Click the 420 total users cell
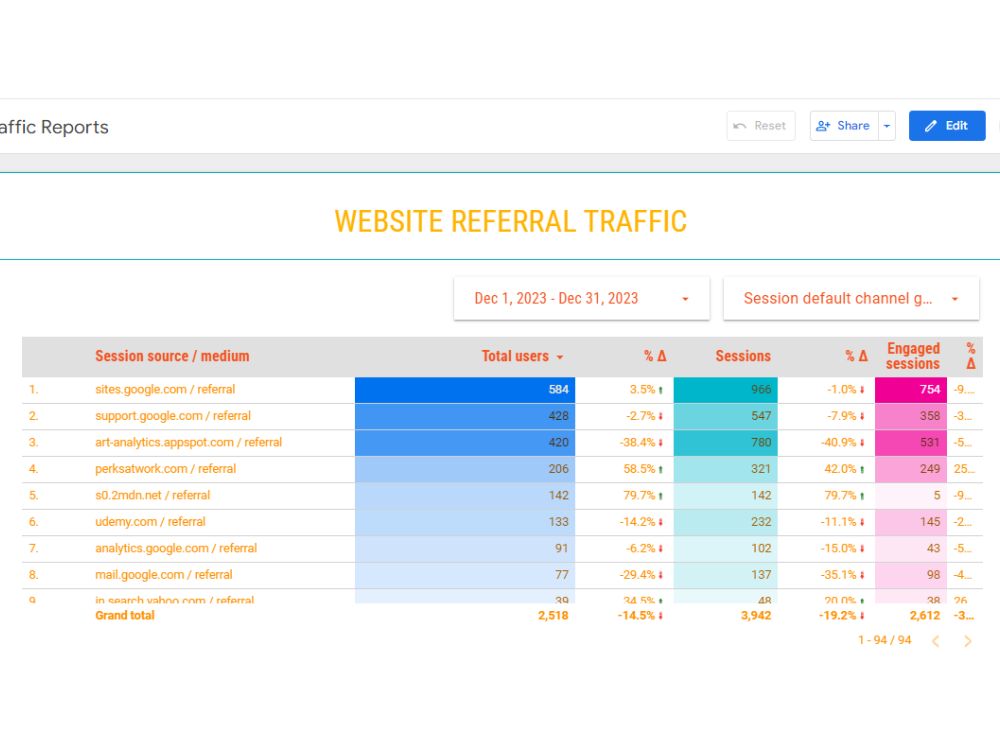The height and width of the screenshot is (750, 1000). pyautogui.click(x=465, y=443)
